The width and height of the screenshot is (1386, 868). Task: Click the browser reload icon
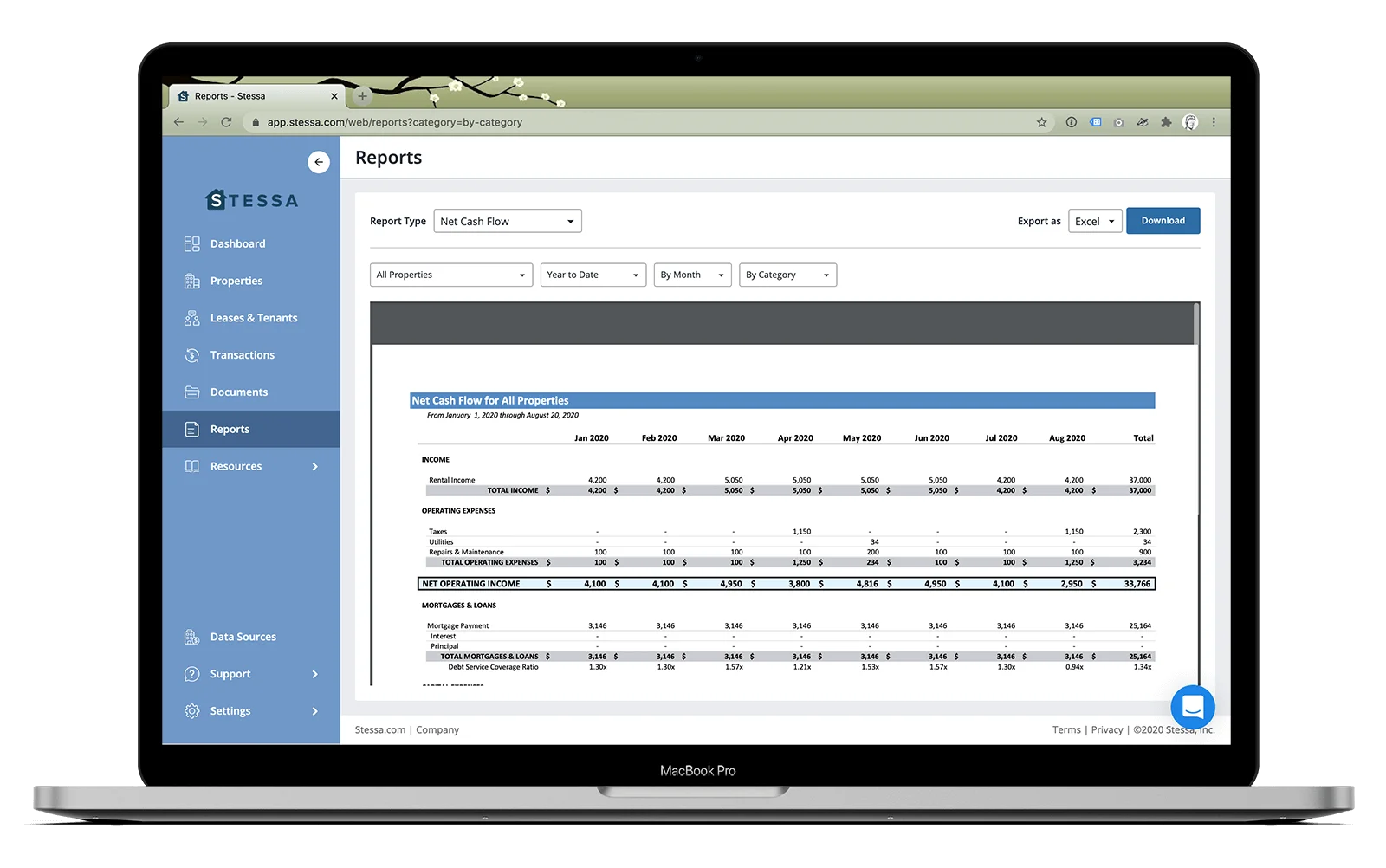[x=227, y=122]
